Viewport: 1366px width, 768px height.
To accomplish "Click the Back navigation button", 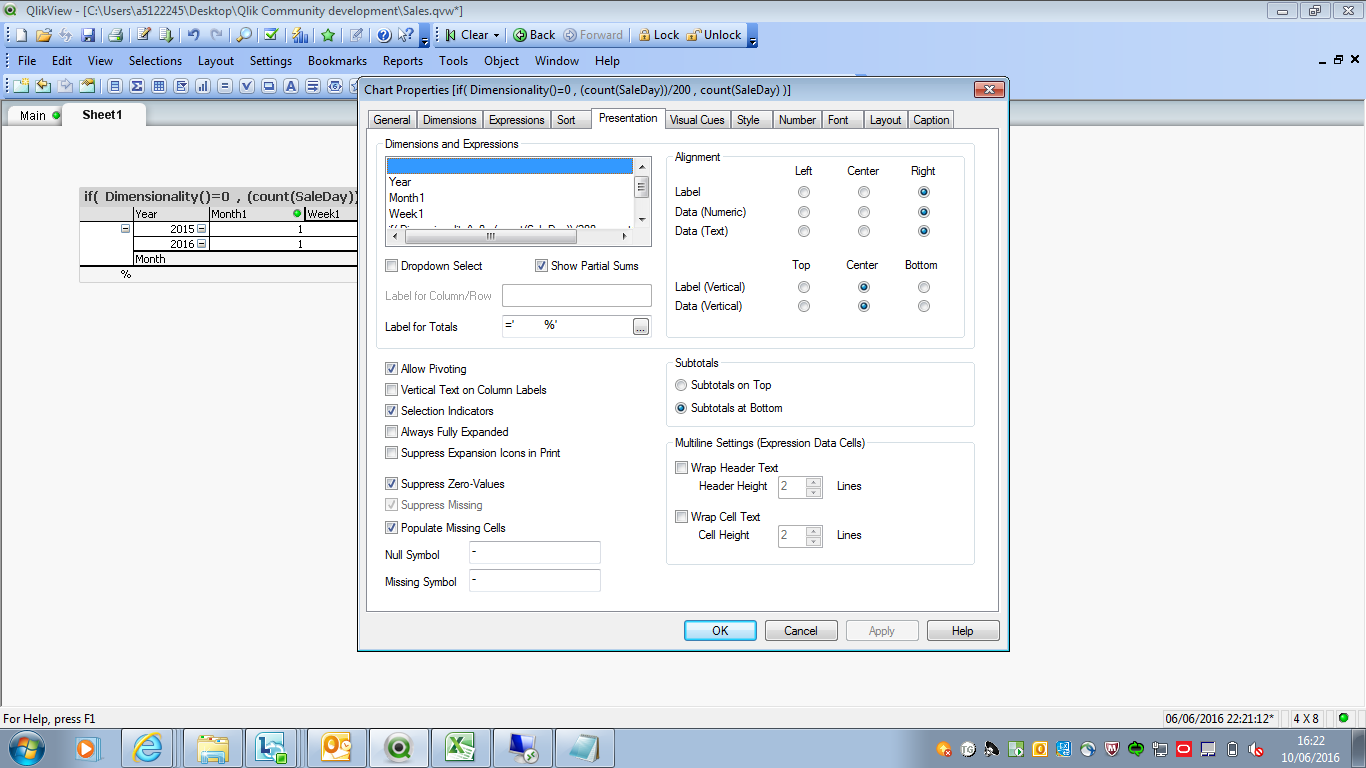I will (534, 35).
